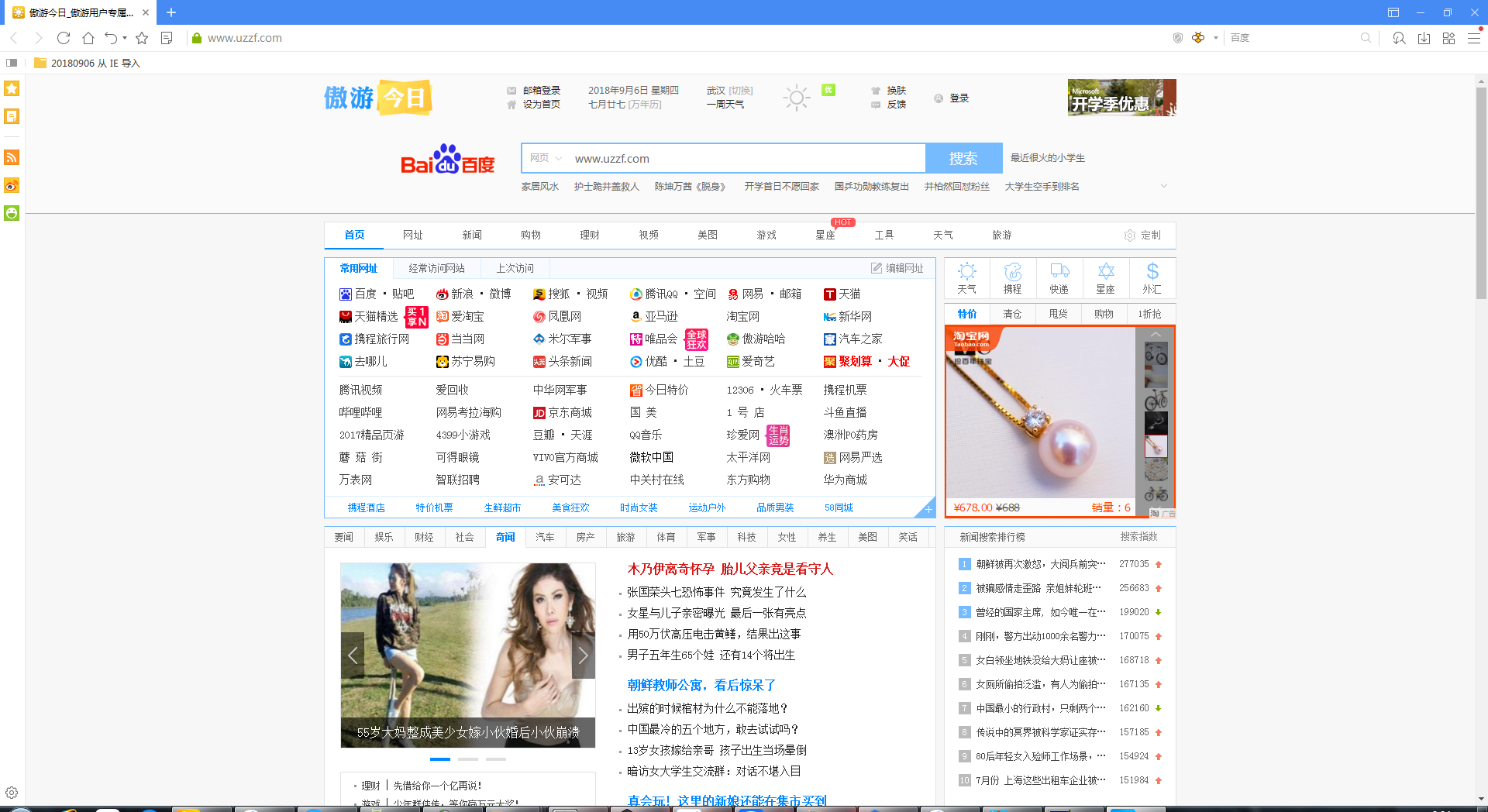Open the browser main menu icon
This screenshot has width=1488, height=812.
tap(1474, 38)
